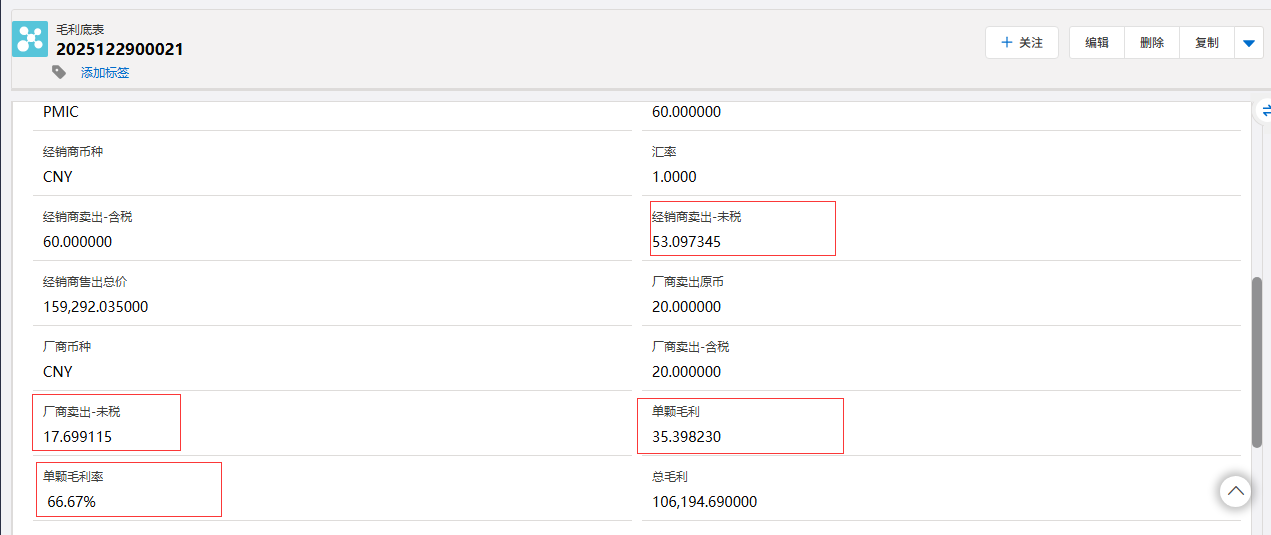Click the tag icon beside 添加标签
This screenshot has height=535, width=1271.
pos(59,72)
